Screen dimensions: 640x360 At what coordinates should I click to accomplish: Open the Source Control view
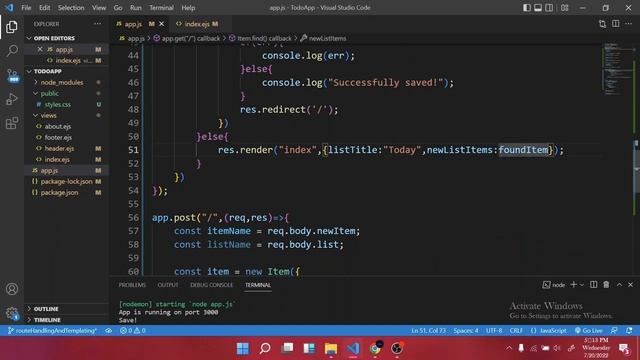12,76
